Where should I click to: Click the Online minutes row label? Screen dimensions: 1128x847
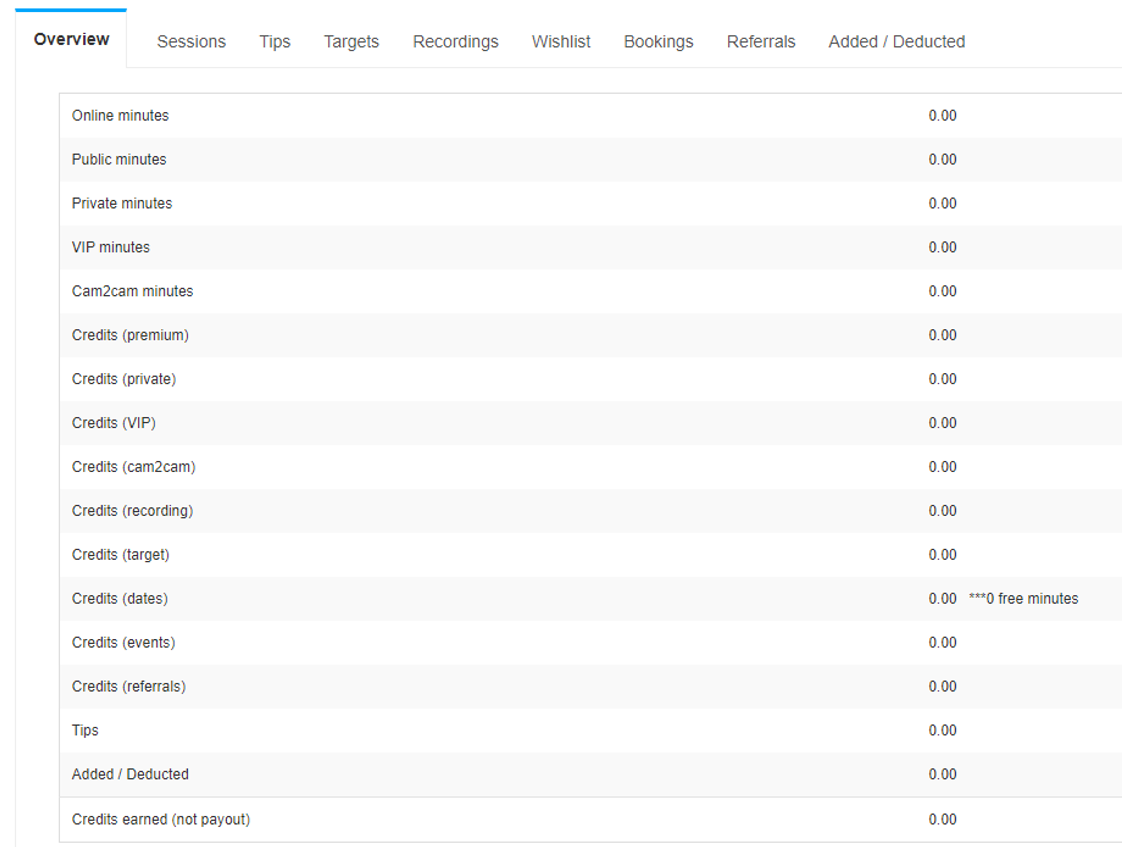pos(120,116)
